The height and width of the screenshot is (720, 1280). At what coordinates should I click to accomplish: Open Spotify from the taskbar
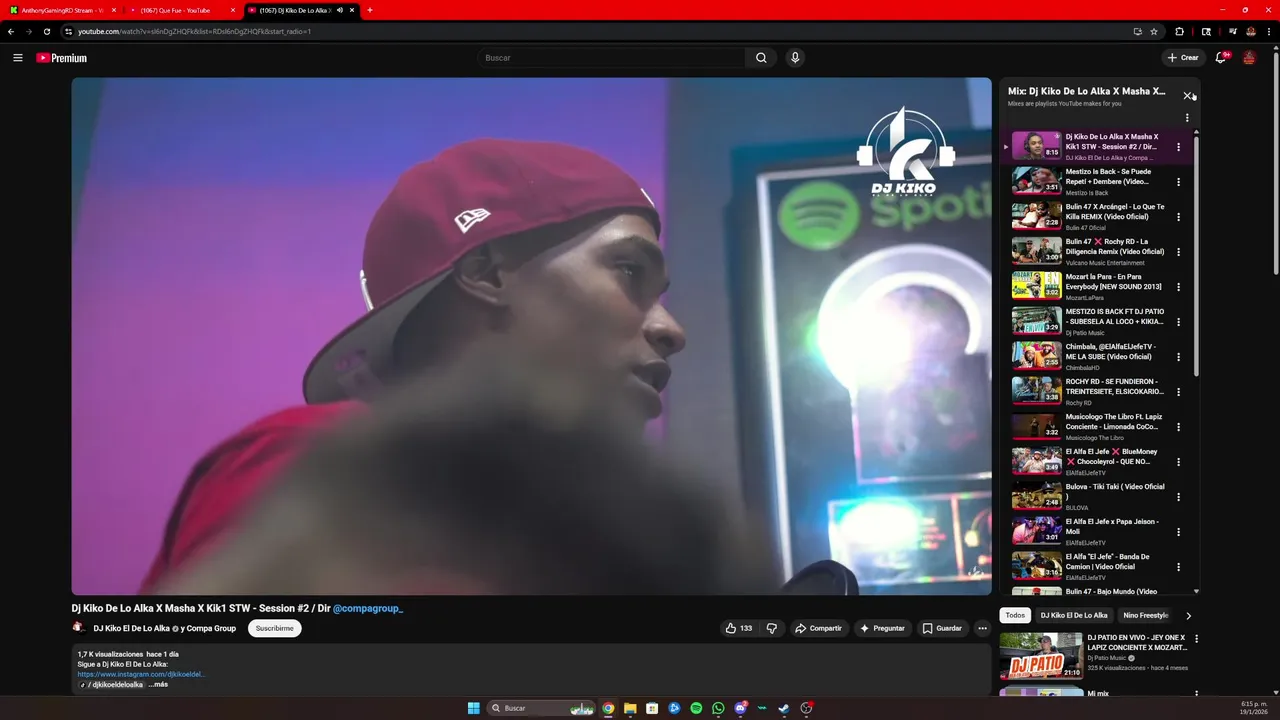696,708
